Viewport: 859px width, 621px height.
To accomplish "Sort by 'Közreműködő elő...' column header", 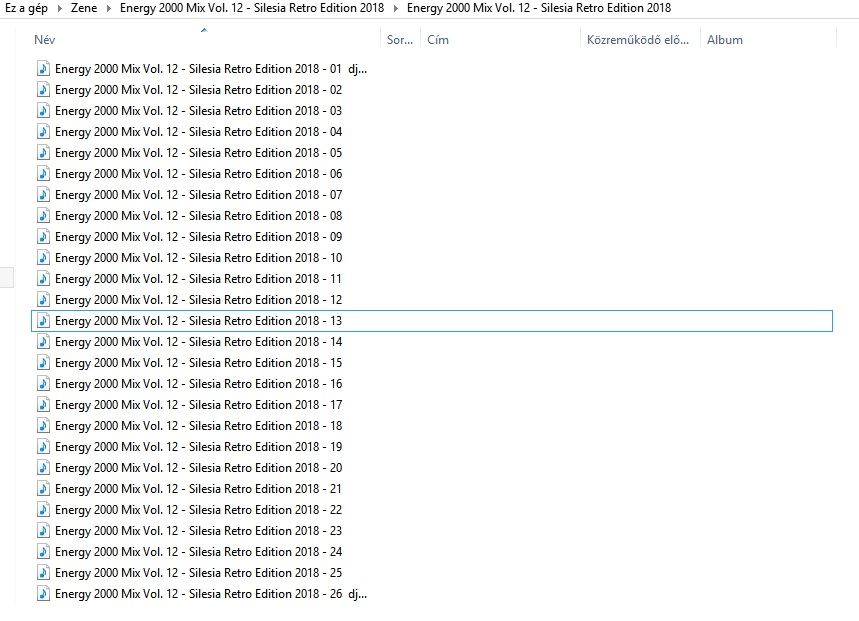I will point(638,39).
